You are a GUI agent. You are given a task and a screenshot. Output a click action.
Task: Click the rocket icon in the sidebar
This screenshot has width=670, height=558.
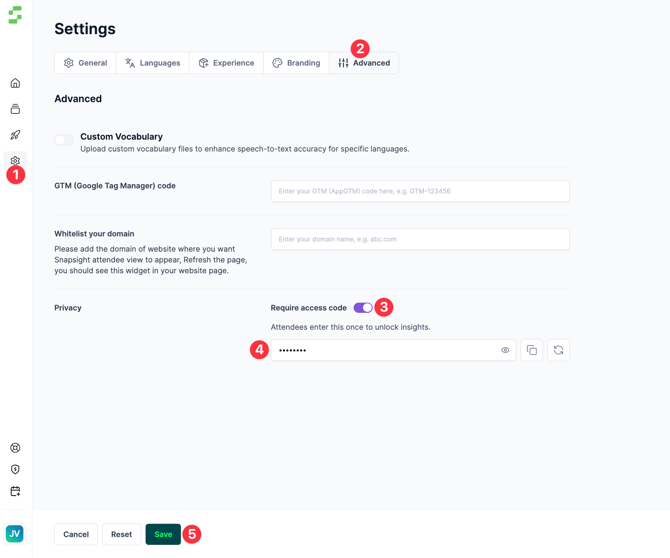(15, 135)
